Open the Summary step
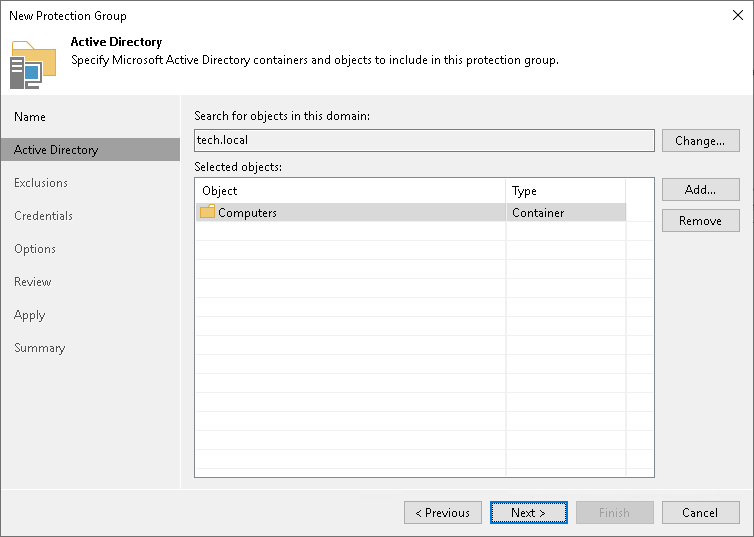 tap(39, 348)
